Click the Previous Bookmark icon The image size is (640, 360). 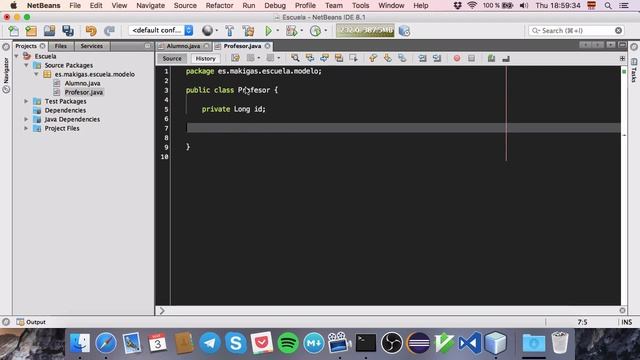coord(373,58)
